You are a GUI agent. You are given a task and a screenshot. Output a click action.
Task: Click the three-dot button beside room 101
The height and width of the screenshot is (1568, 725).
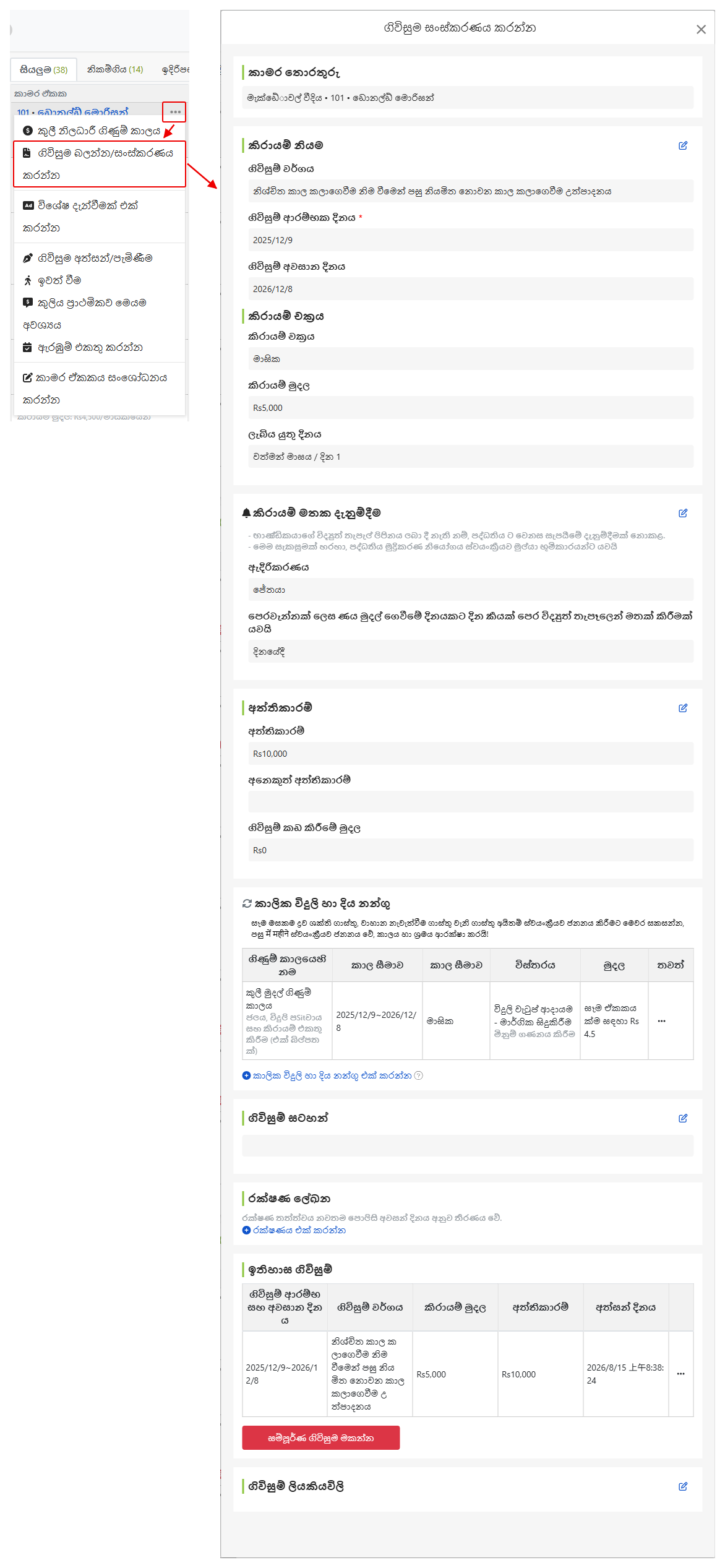coord(175,112)
